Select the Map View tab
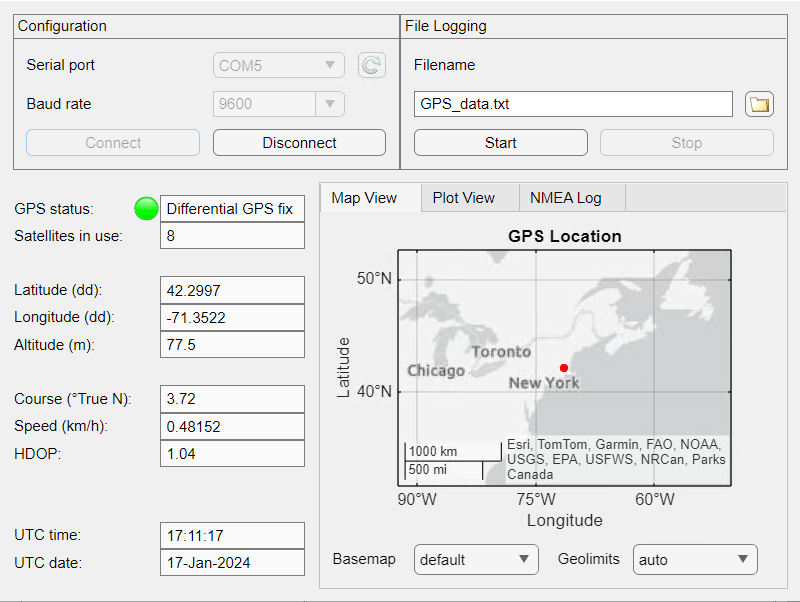This screenshot has width=800, height=602. pos(364,198)
